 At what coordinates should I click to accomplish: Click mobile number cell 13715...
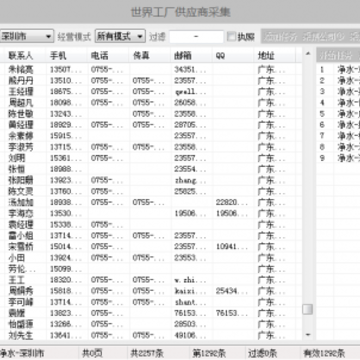coord(66,147)
